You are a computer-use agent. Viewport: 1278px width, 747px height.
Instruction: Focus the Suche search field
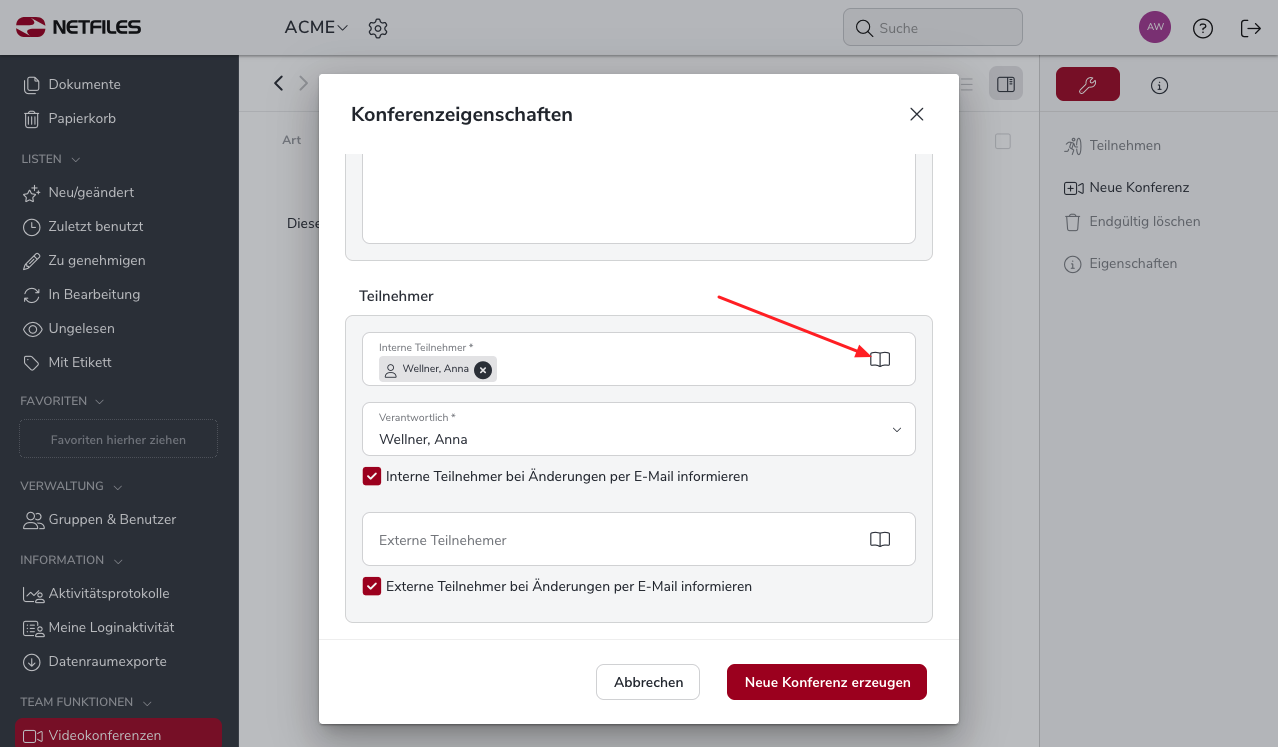click(933, 28)
